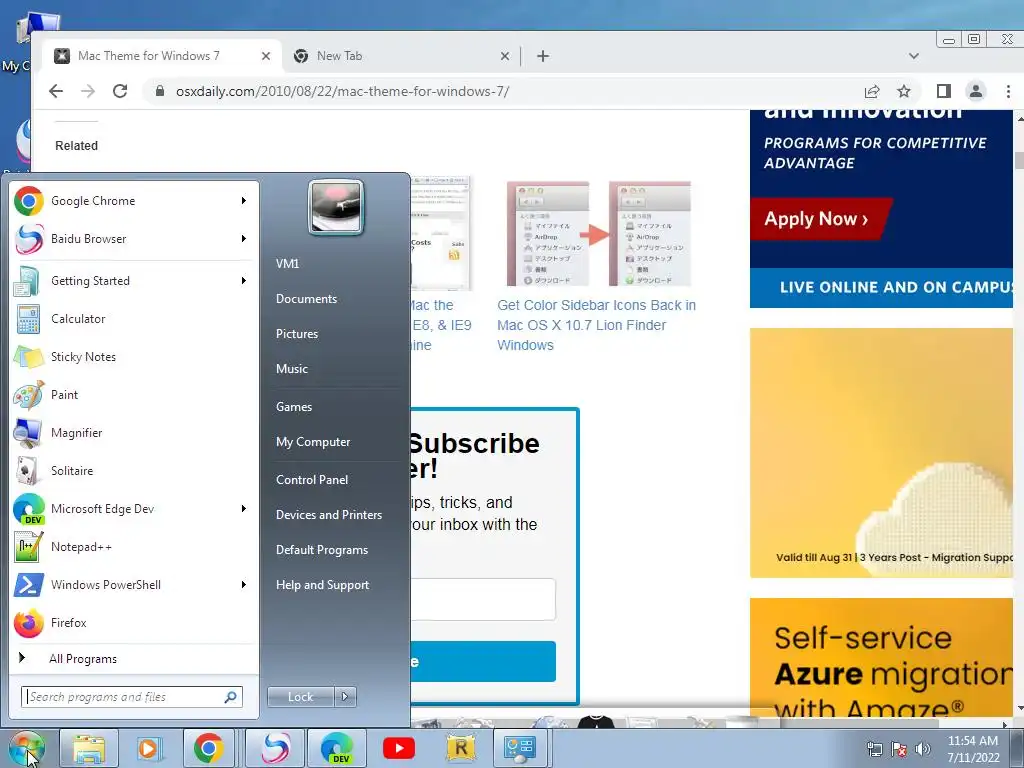Screen dimensions: 1024x768
Task: Click the Lock button
Action: (x=300, y=697)
